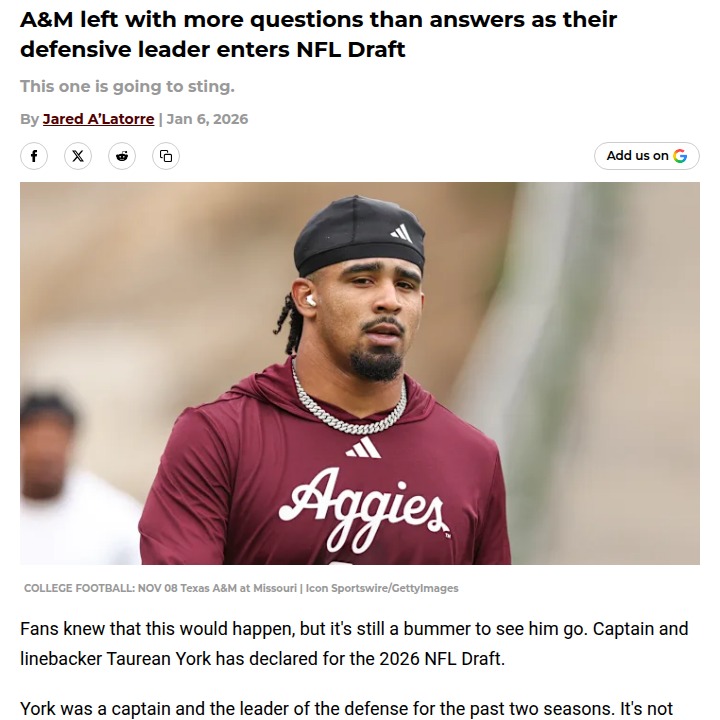Click the white earbud in the player's ear
720x720 pixels.
[309, 299]
